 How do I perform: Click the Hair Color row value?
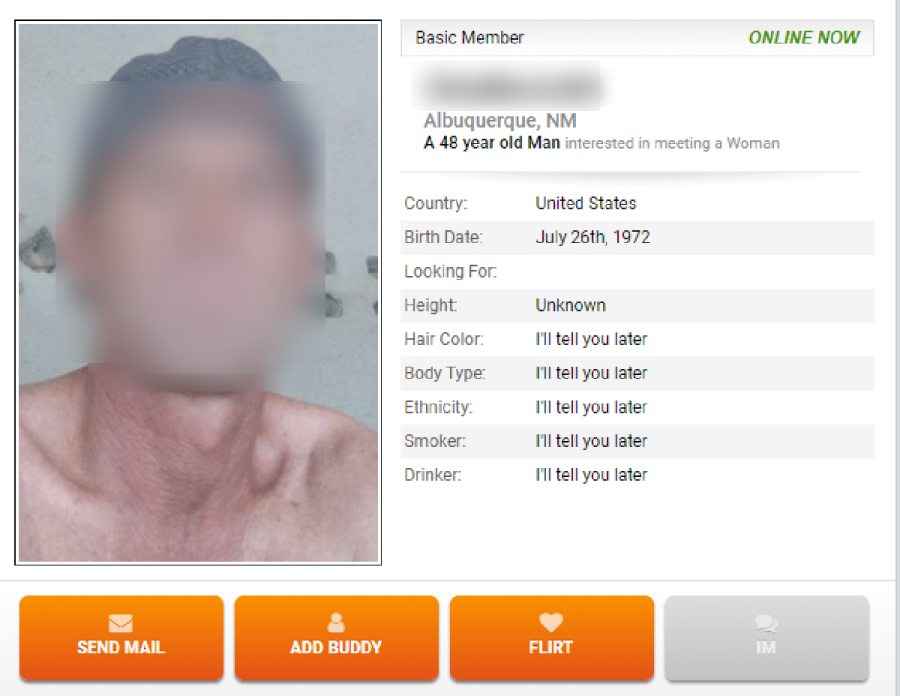coord(591,339)
